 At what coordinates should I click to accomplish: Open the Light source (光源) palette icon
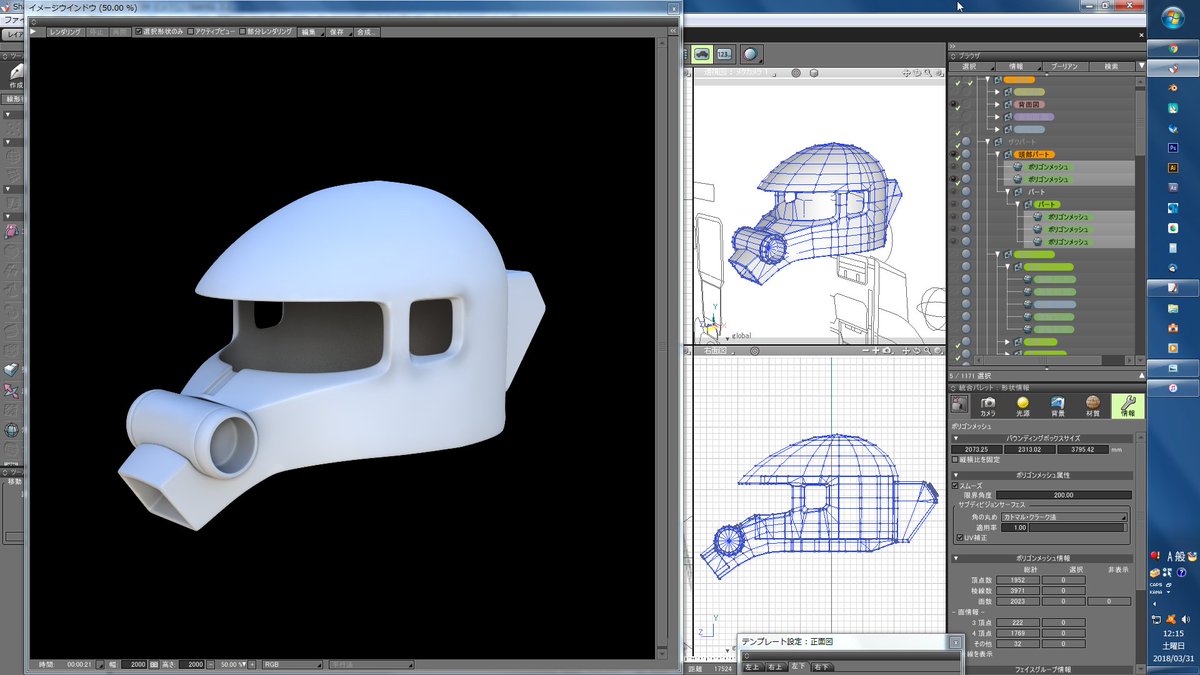tap(1023, 404)
